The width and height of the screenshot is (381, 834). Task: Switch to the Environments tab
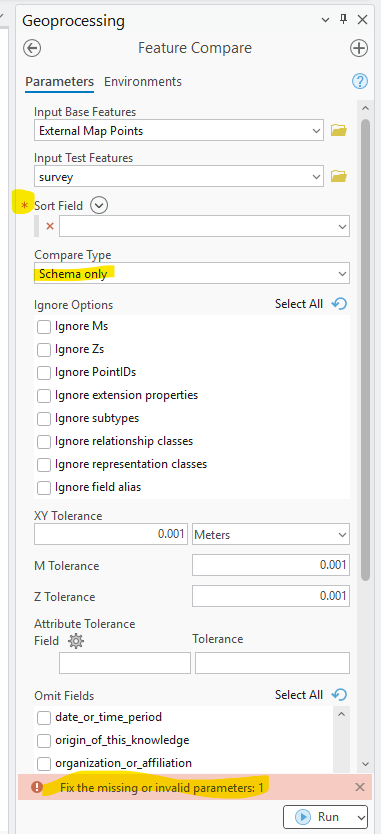click(x=143, y=82)
